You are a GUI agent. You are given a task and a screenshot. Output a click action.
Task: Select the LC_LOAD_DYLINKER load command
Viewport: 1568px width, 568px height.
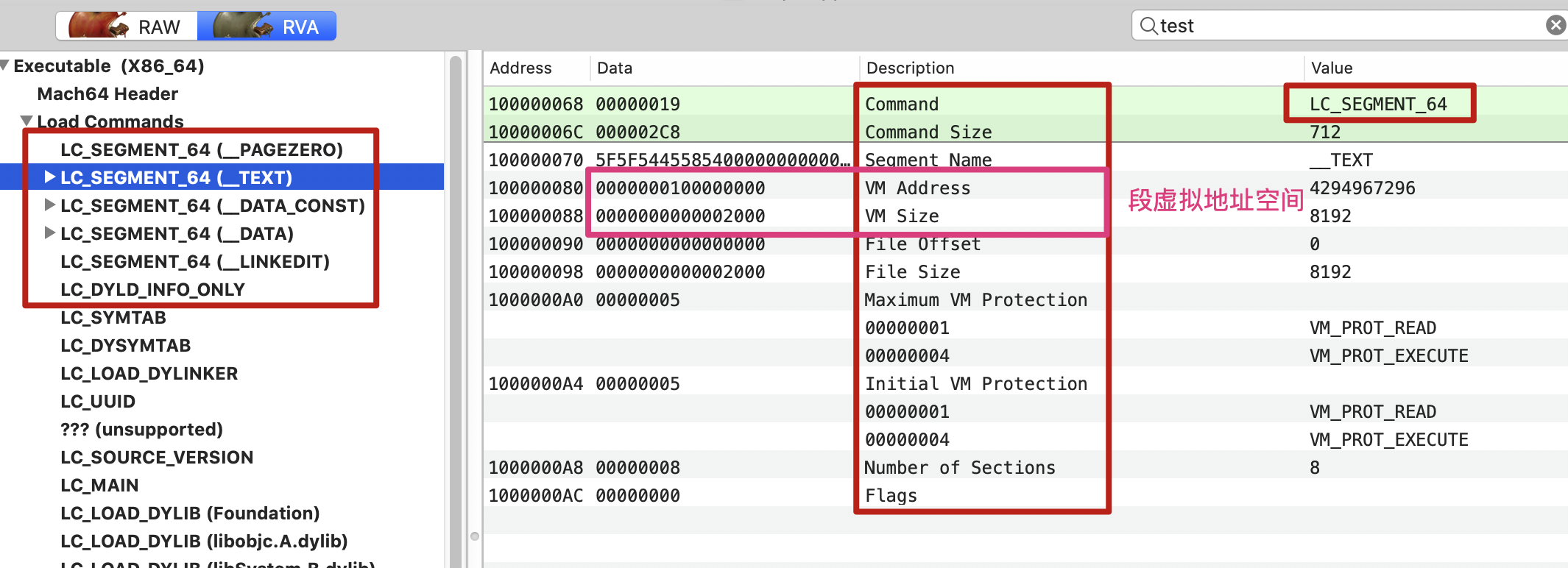pos(149,373)
